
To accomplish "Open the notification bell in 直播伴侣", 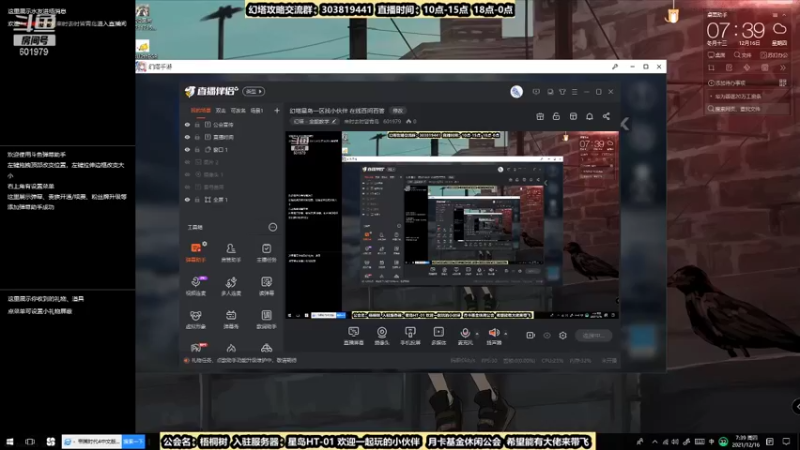I will pyautogui.click(x=589, y=116).
